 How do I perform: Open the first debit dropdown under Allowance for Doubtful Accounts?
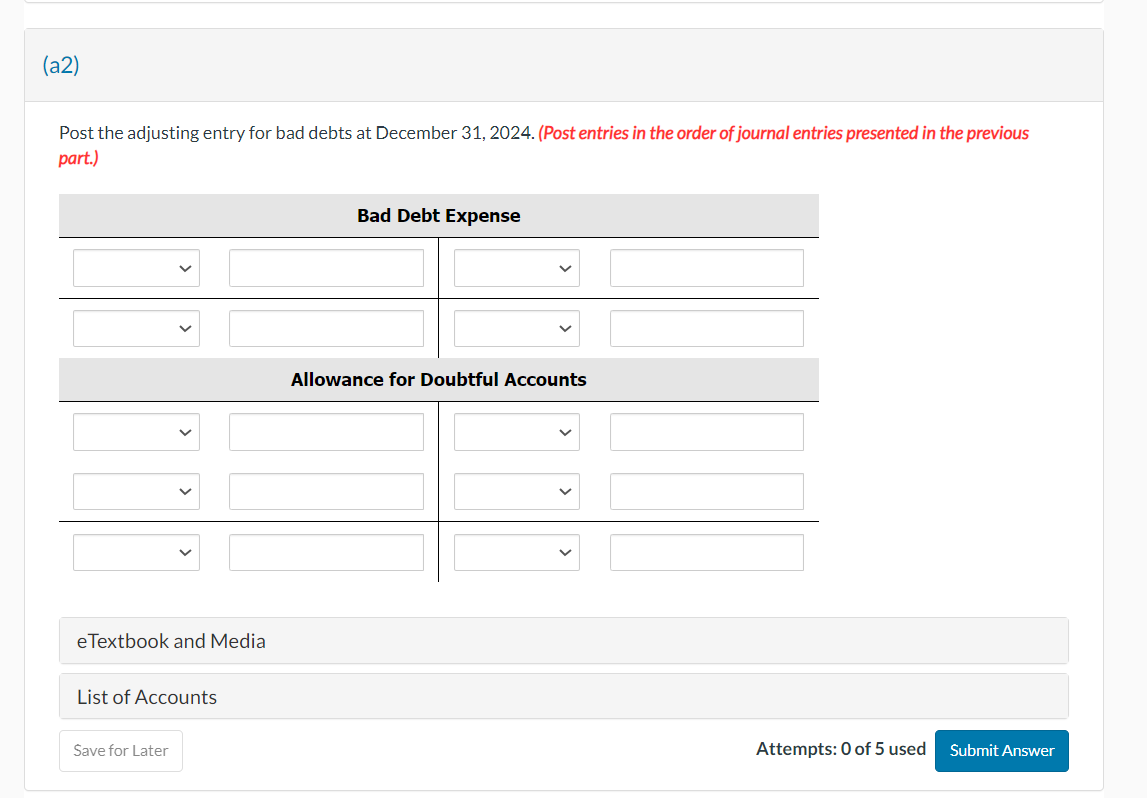pos(136,431)
